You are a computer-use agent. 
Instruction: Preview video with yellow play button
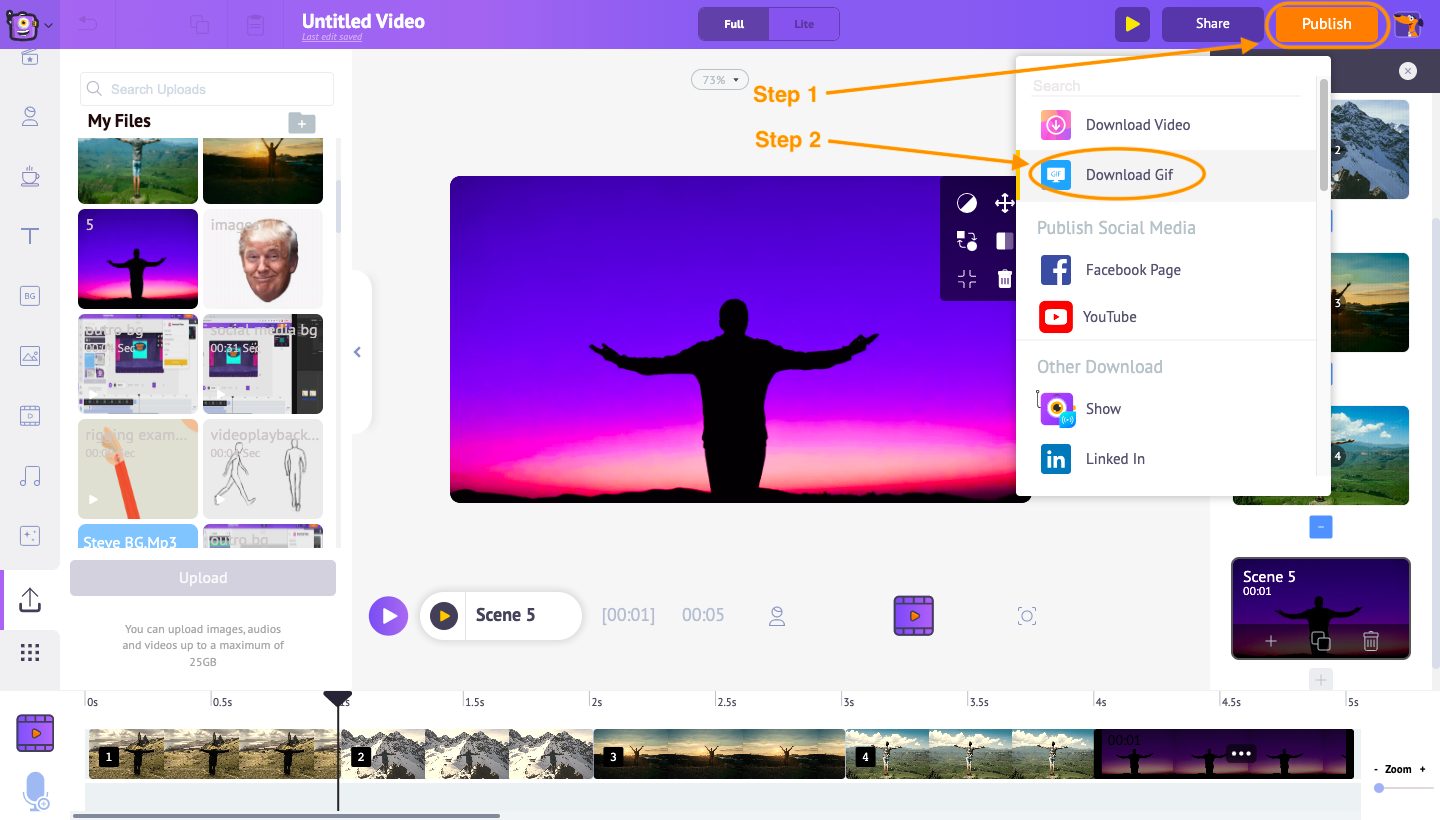click(x=1132, y=24)
